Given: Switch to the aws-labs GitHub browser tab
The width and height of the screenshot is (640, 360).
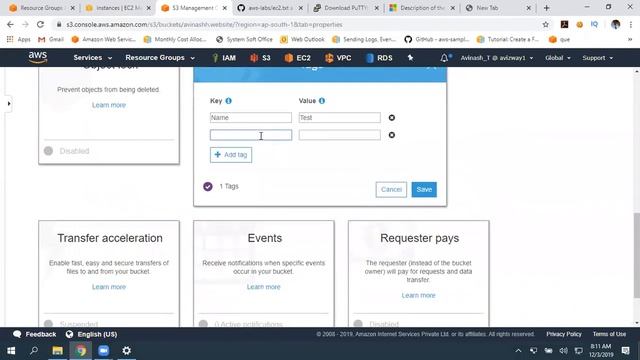Looking at the screenshot, I should tap(271, 8).
